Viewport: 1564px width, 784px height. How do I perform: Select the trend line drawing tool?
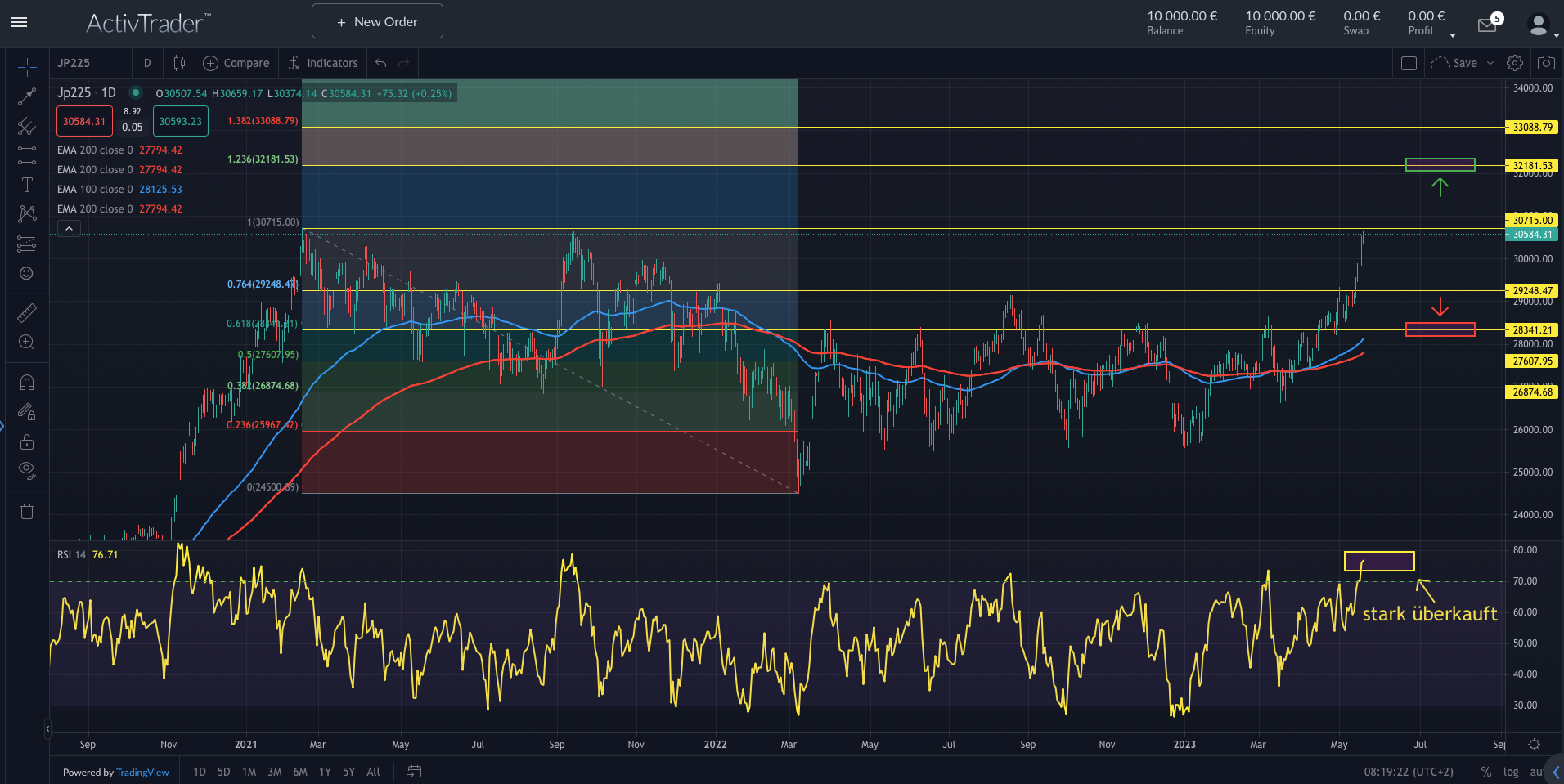[x=27, y=96]
